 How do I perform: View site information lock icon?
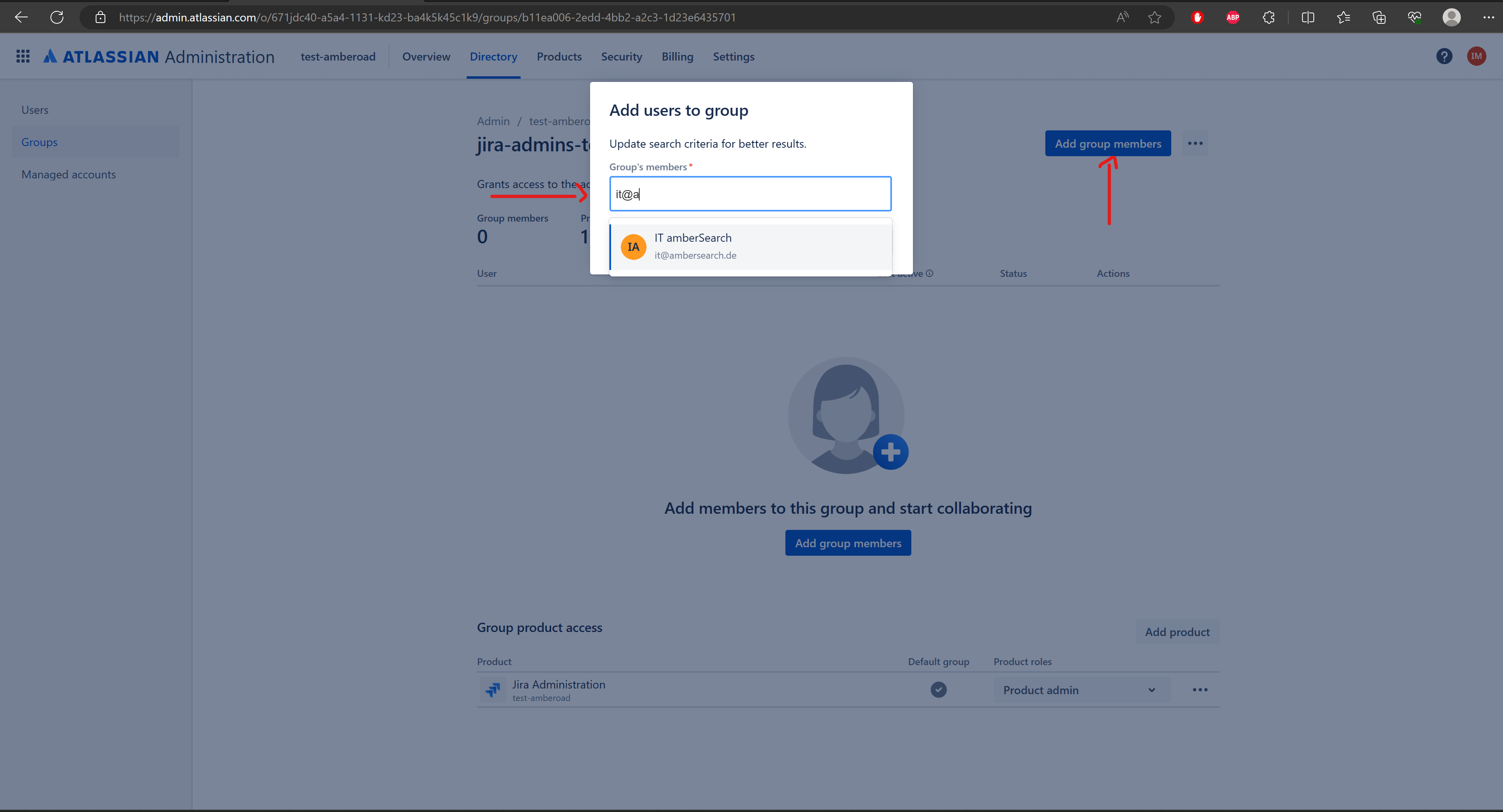[100, 17]
